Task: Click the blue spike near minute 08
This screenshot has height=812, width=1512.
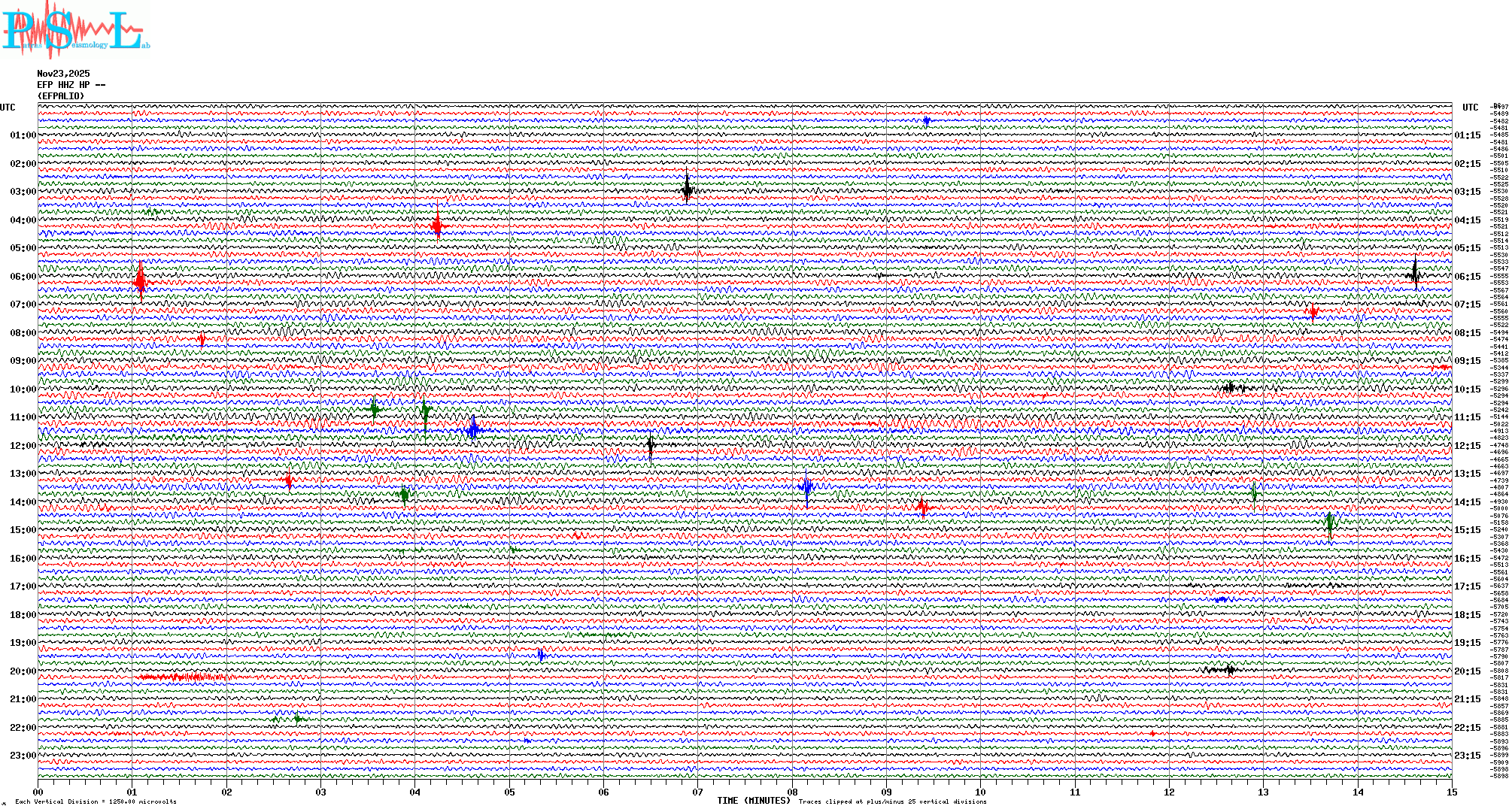Action: pyautogui.click(x=806, y=489)
